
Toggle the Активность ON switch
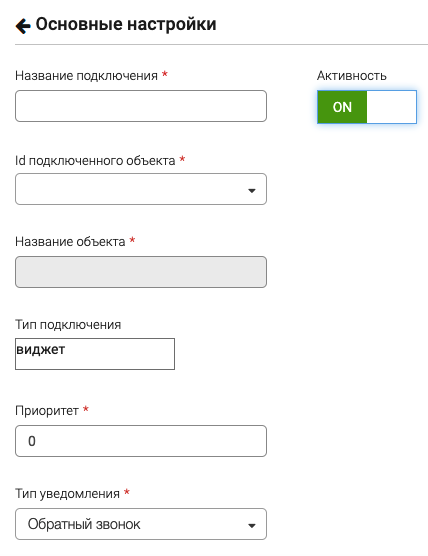(x=367, y=107)
